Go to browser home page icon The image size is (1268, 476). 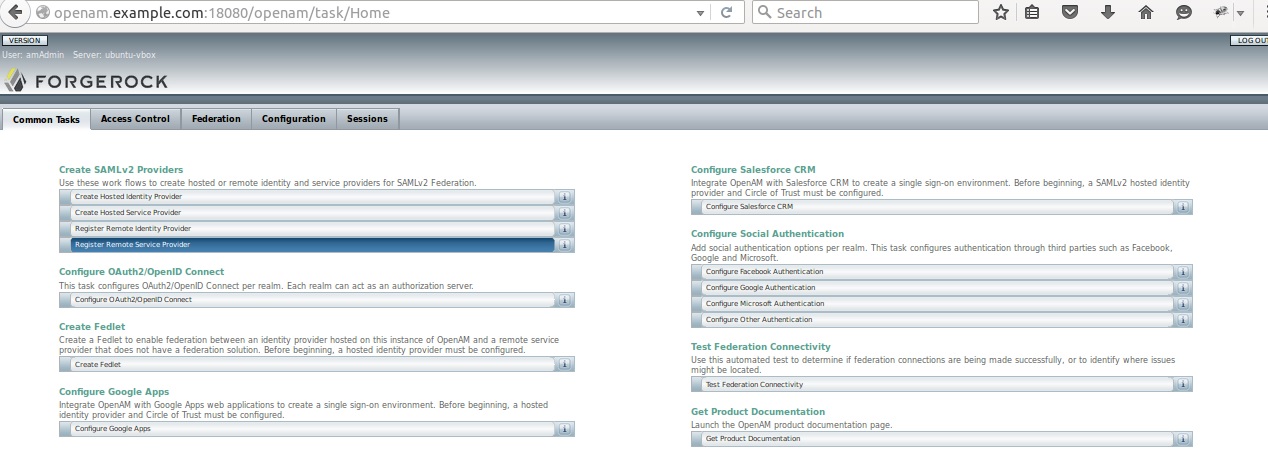[x=1146, y=13]
